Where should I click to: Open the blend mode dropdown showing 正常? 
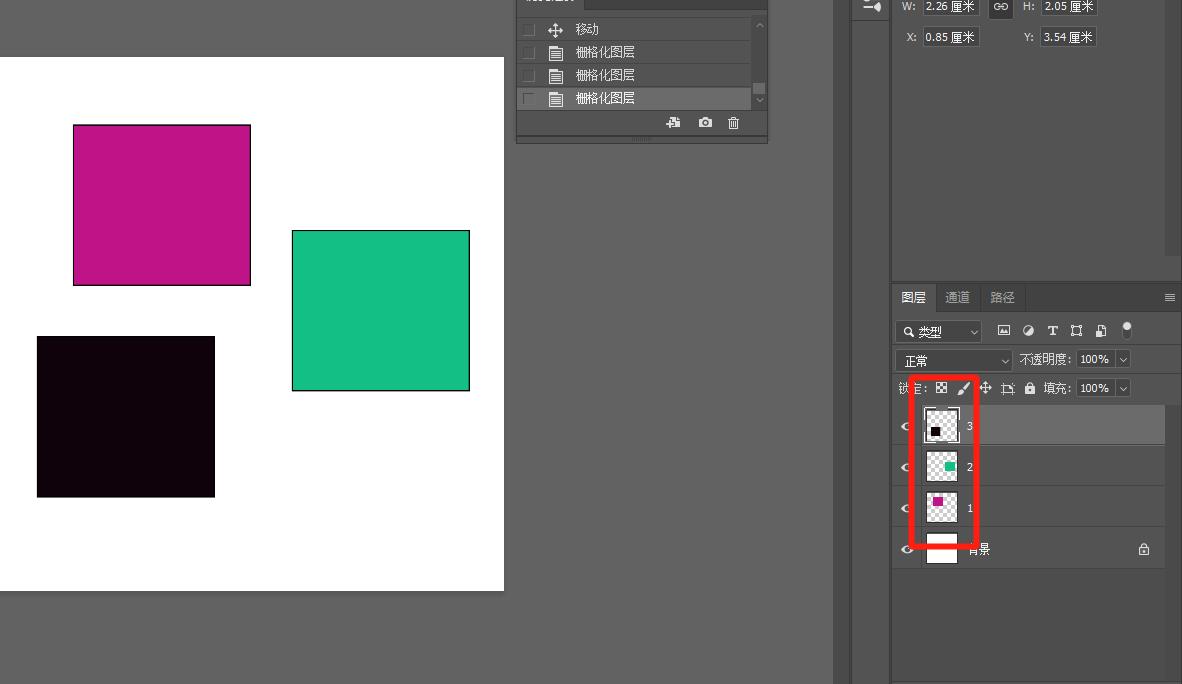[956, 360]
